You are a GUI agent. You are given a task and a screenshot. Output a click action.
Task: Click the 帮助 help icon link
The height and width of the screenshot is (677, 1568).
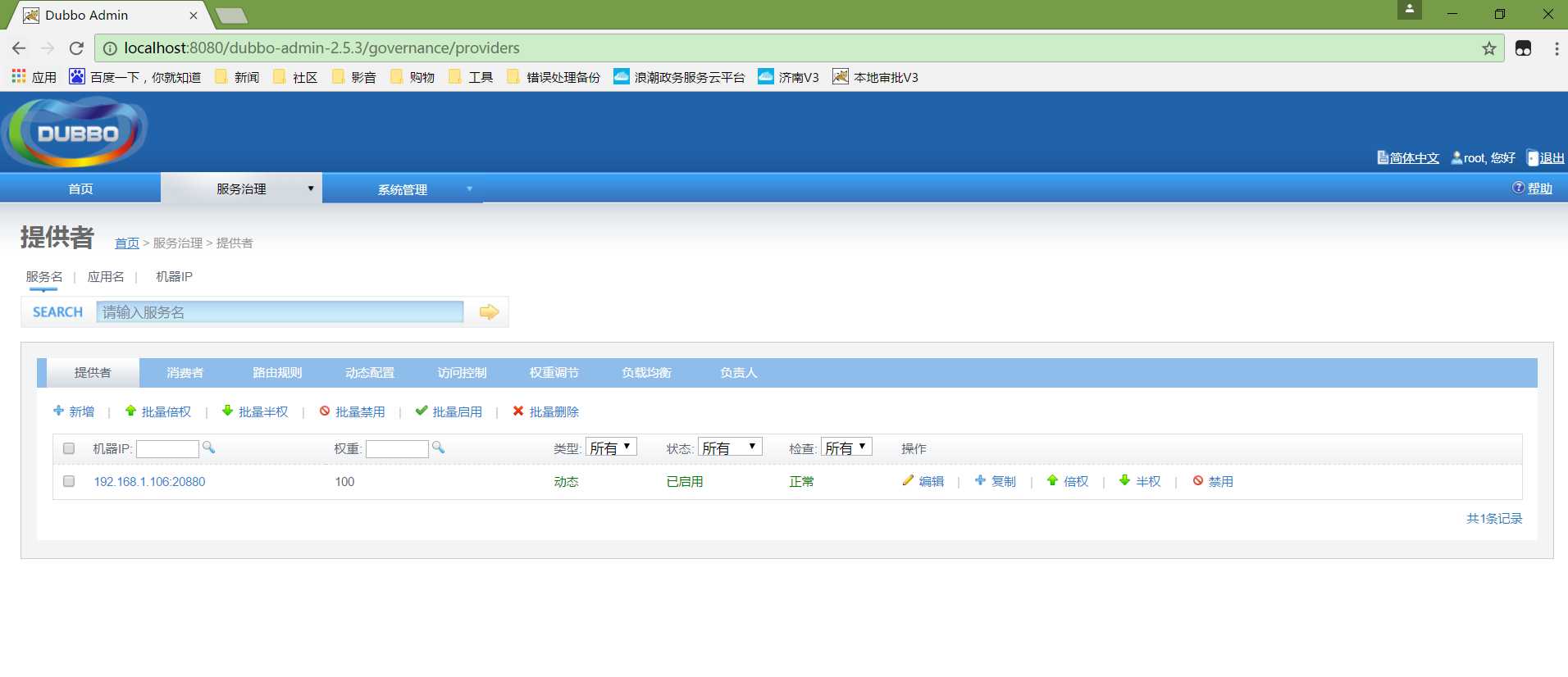[1532, 189]
